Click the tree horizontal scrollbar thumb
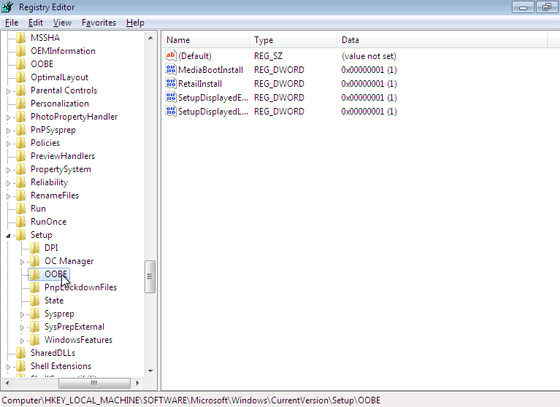Viewport: 560px width, 407px height. coord(94,383)
